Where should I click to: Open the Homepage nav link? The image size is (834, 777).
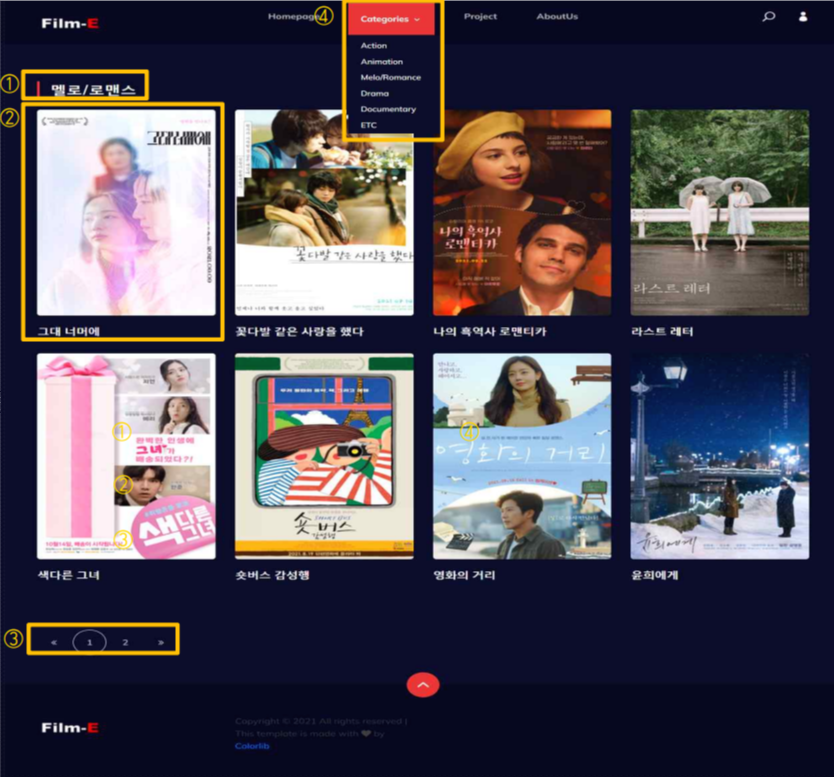(293, 16)
